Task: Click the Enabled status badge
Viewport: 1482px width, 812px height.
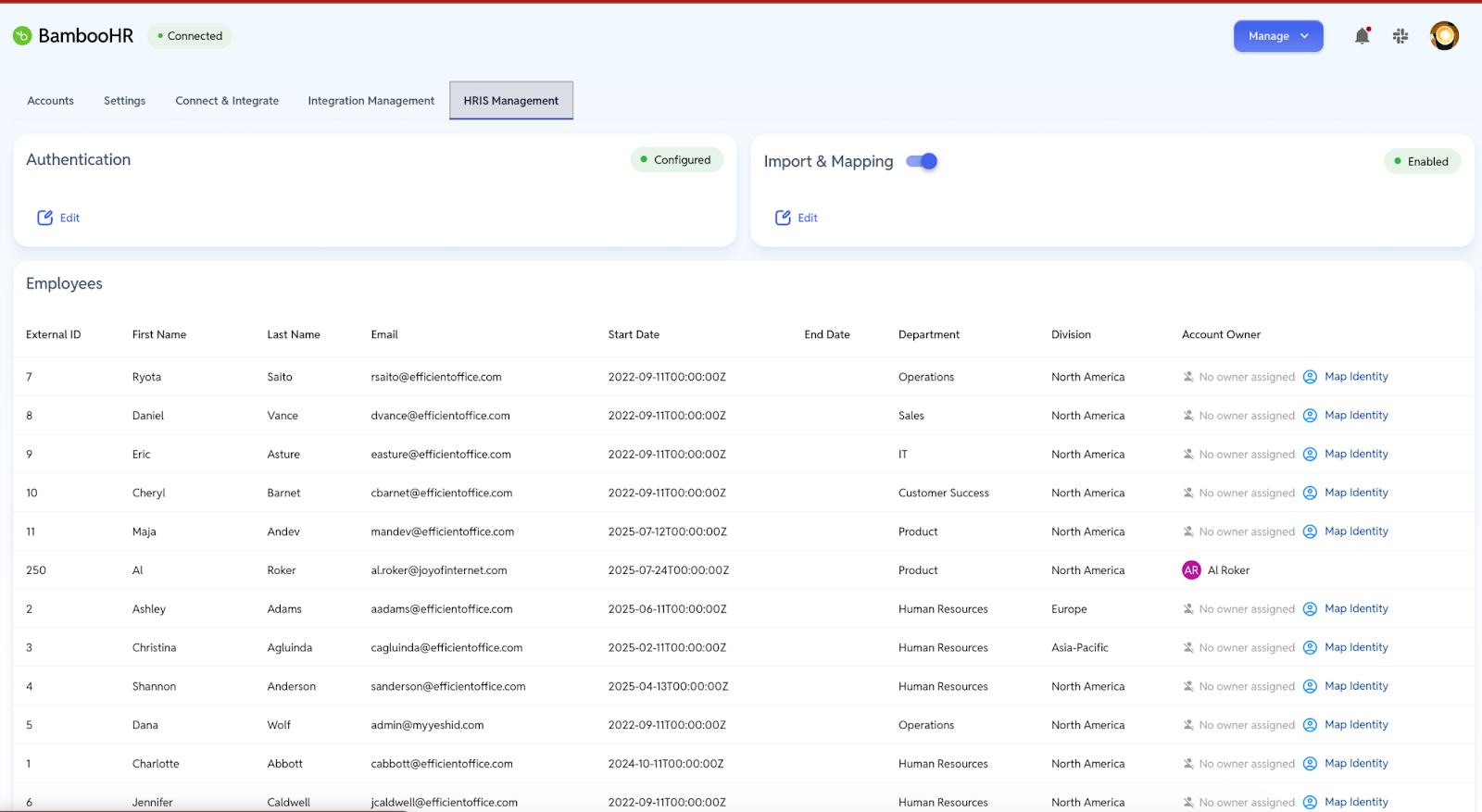Action: pos(1422,161)
